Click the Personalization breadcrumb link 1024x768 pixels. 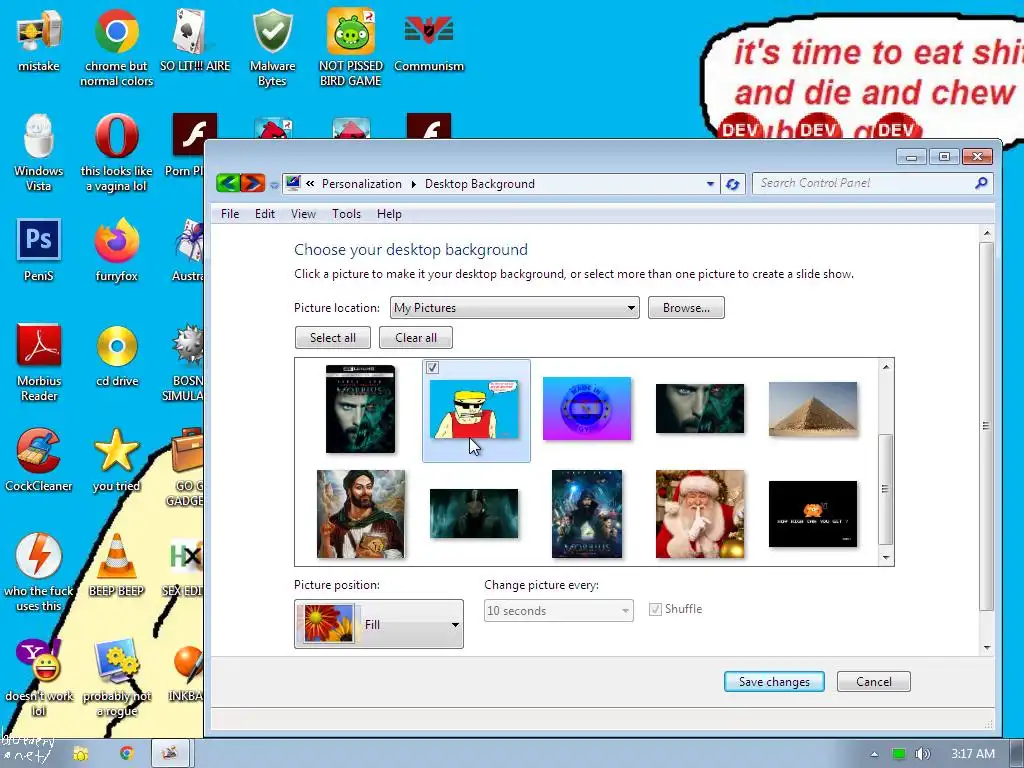coord(362,184)
